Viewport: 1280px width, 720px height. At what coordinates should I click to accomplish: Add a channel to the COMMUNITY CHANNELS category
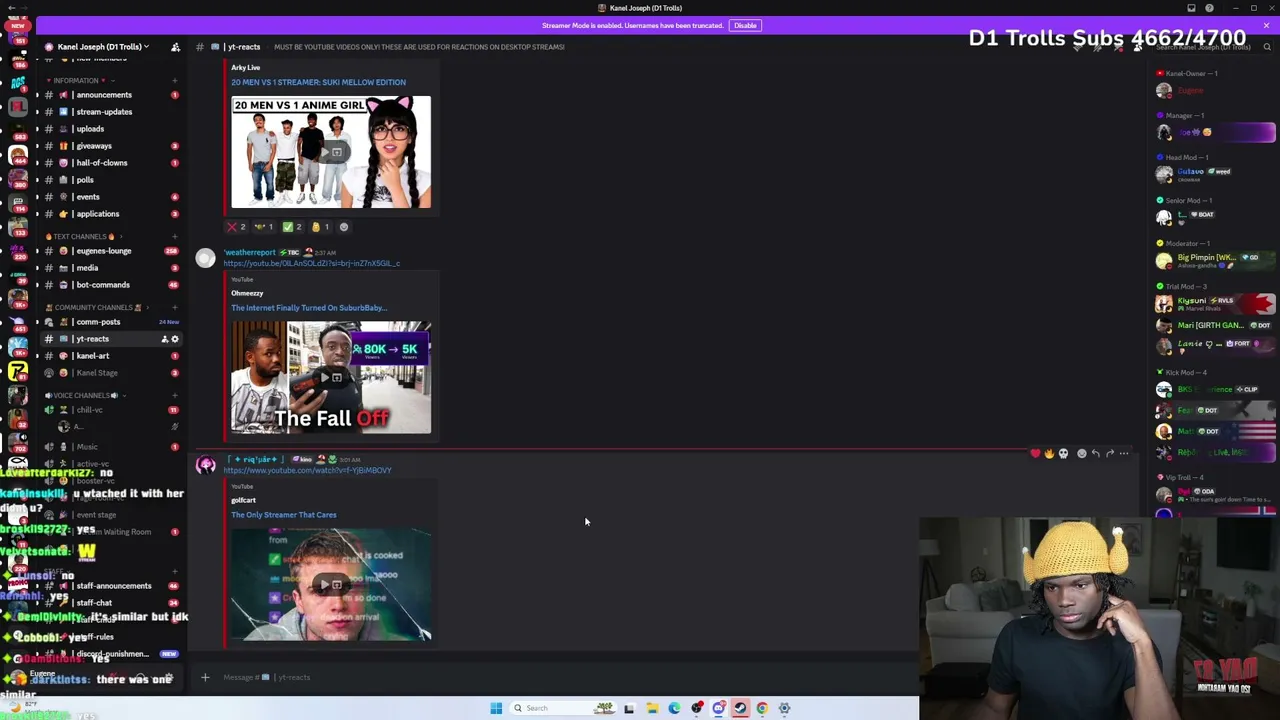point(174,307)
